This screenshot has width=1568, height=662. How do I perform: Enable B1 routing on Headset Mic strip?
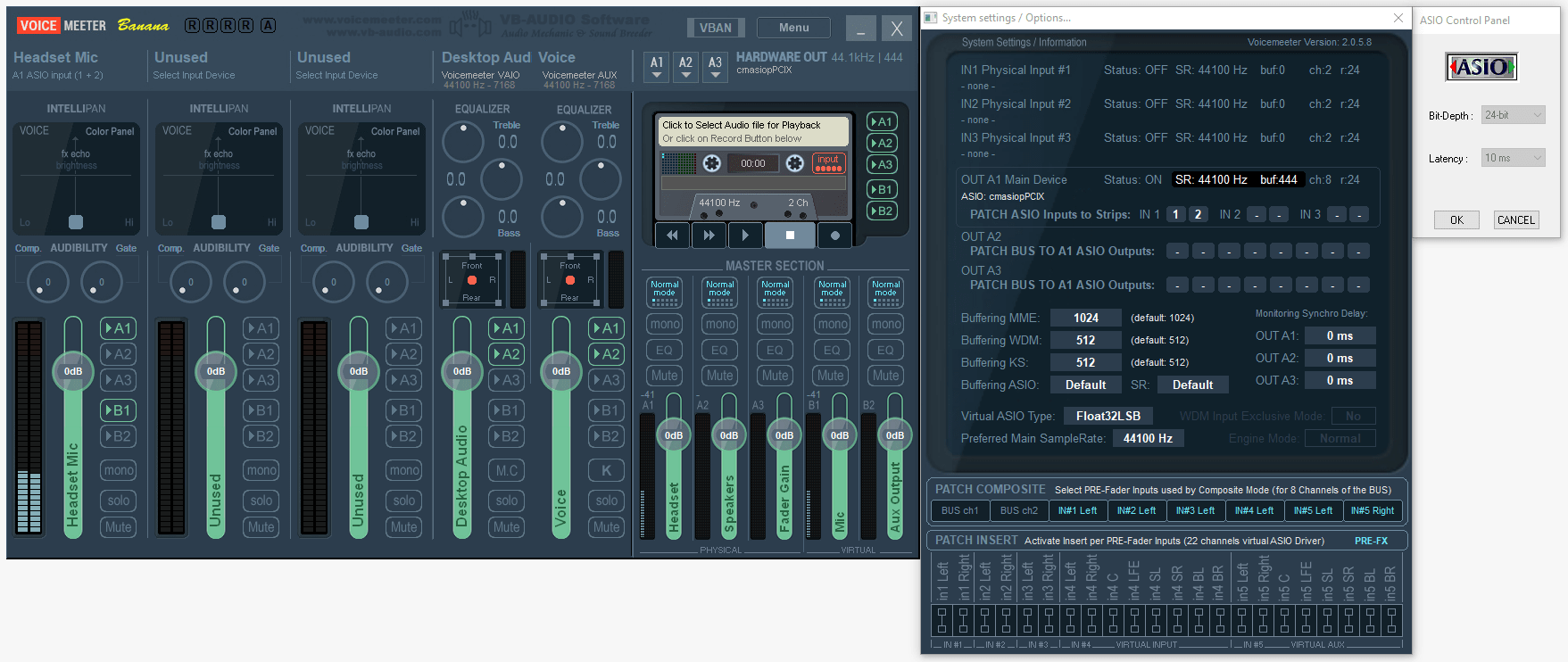pyautogui.click(x=119, y=410)
